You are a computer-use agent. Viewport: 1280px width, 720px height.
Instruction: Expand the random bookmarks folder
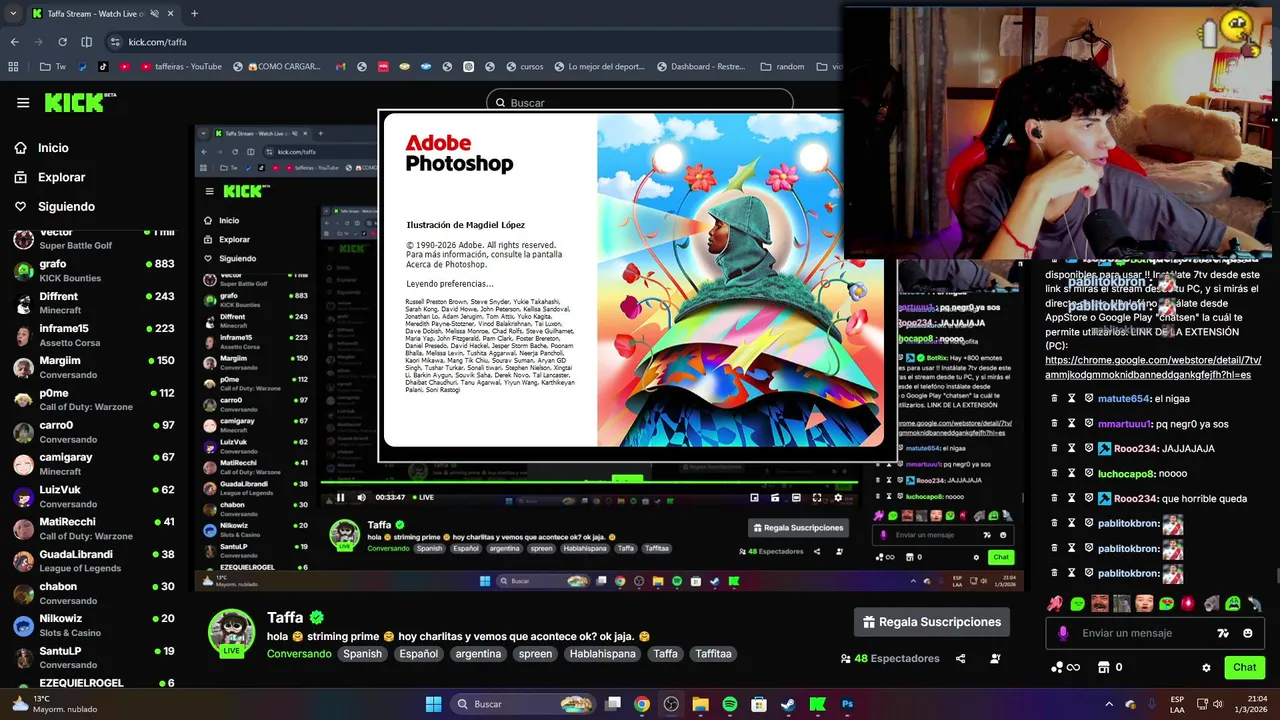[782, 67]
